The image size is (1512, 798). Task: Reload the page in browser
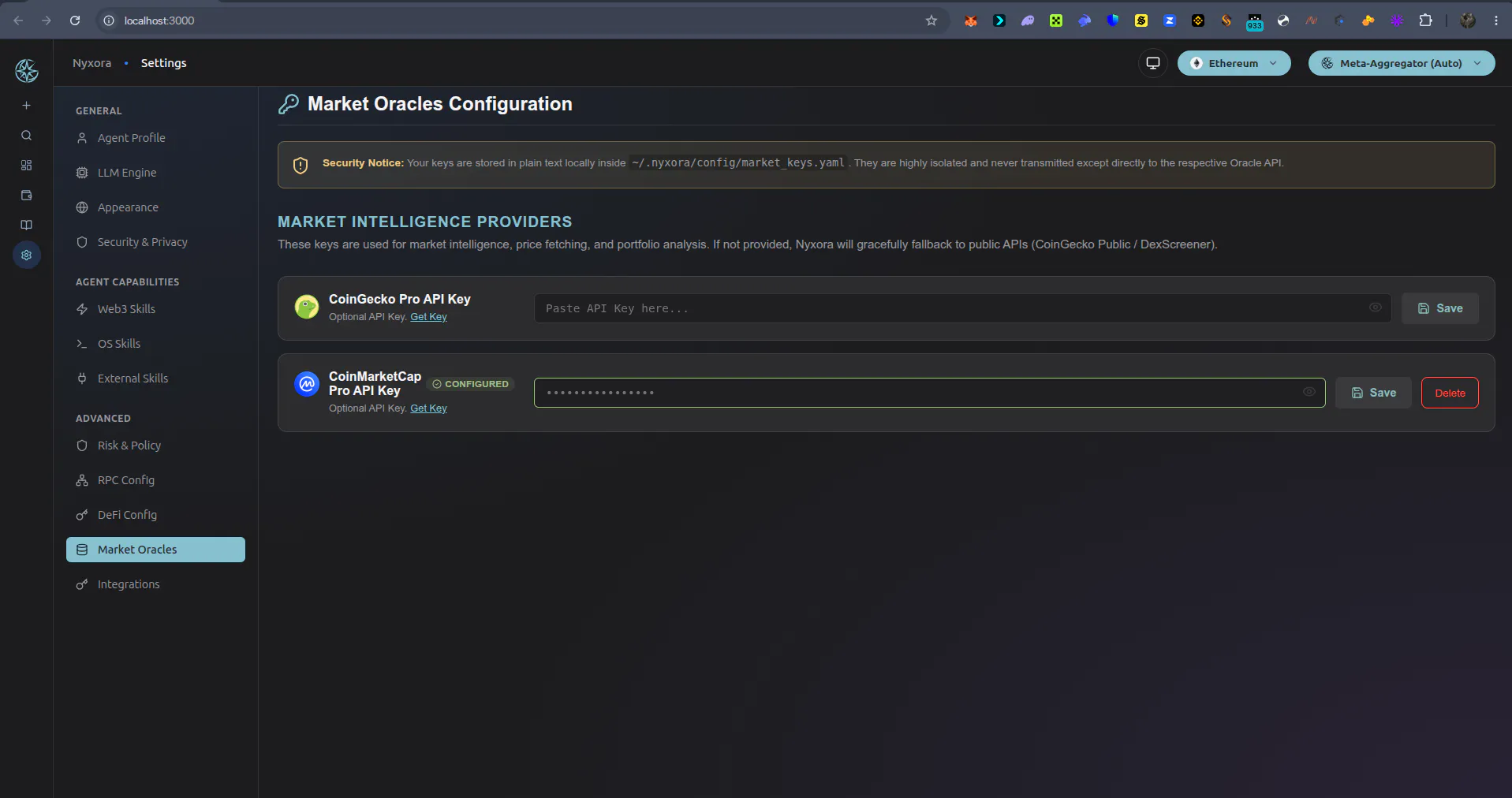pos(75,21)
